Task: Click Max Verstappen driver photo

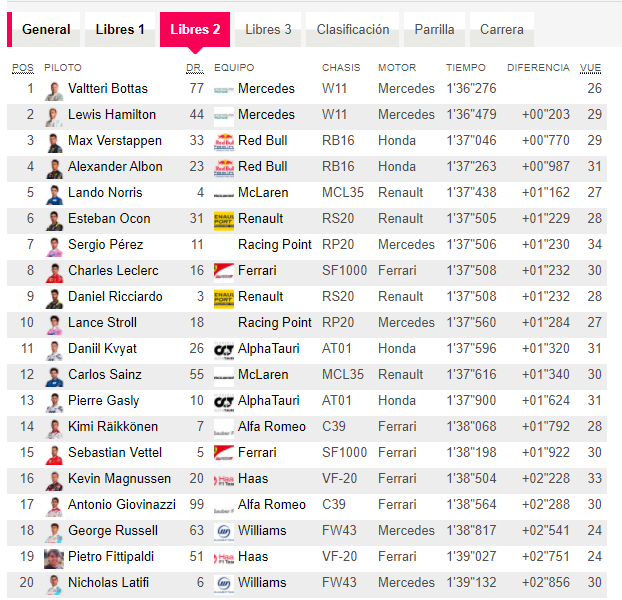Action: pos(54,143)
